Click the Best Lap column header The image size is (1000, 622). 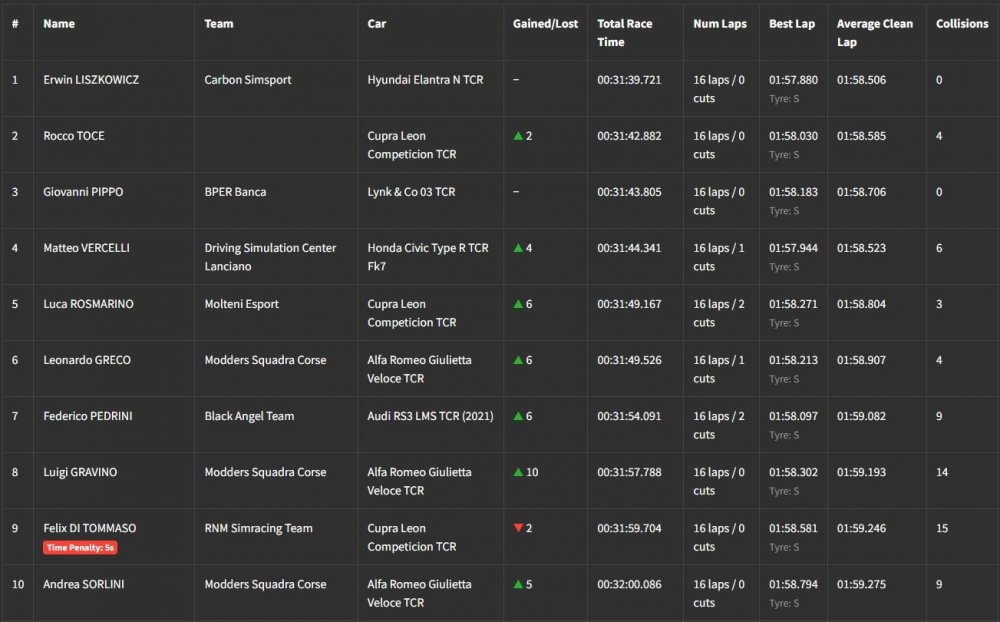(791, 24)
